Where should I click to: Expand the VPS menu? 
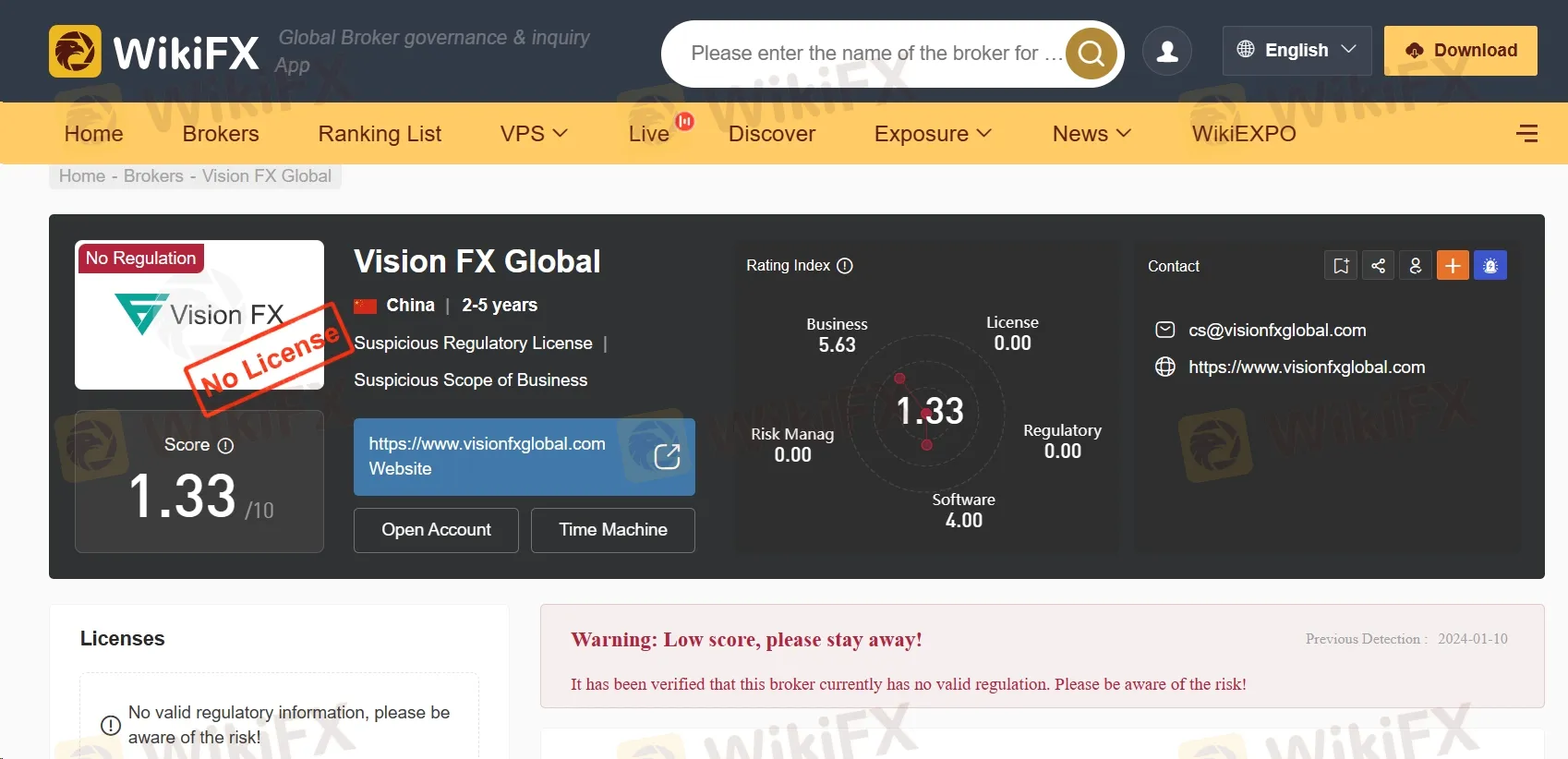pos(534,134)
